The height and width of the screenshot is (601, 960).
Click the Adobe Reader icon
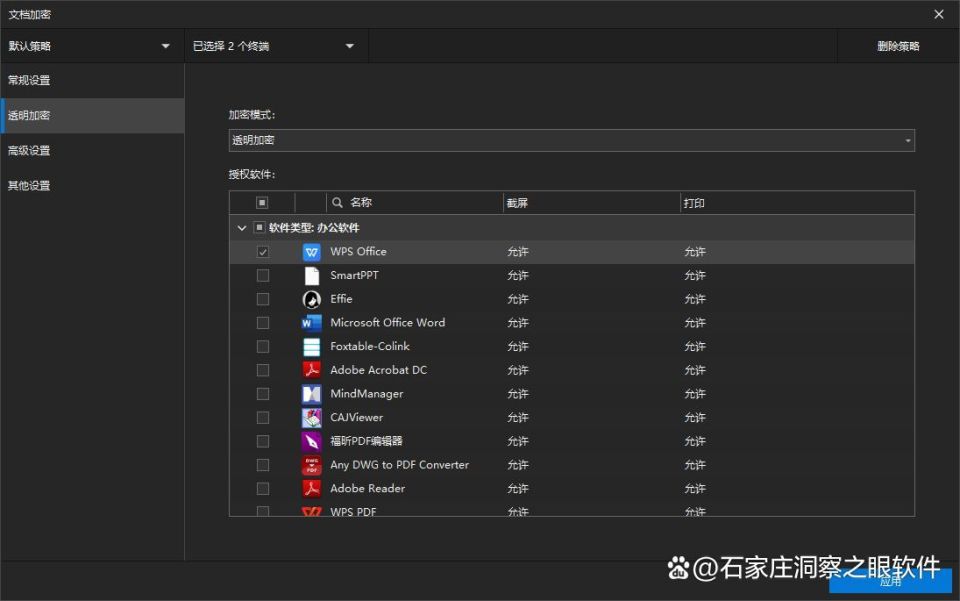tap(312, 489)
